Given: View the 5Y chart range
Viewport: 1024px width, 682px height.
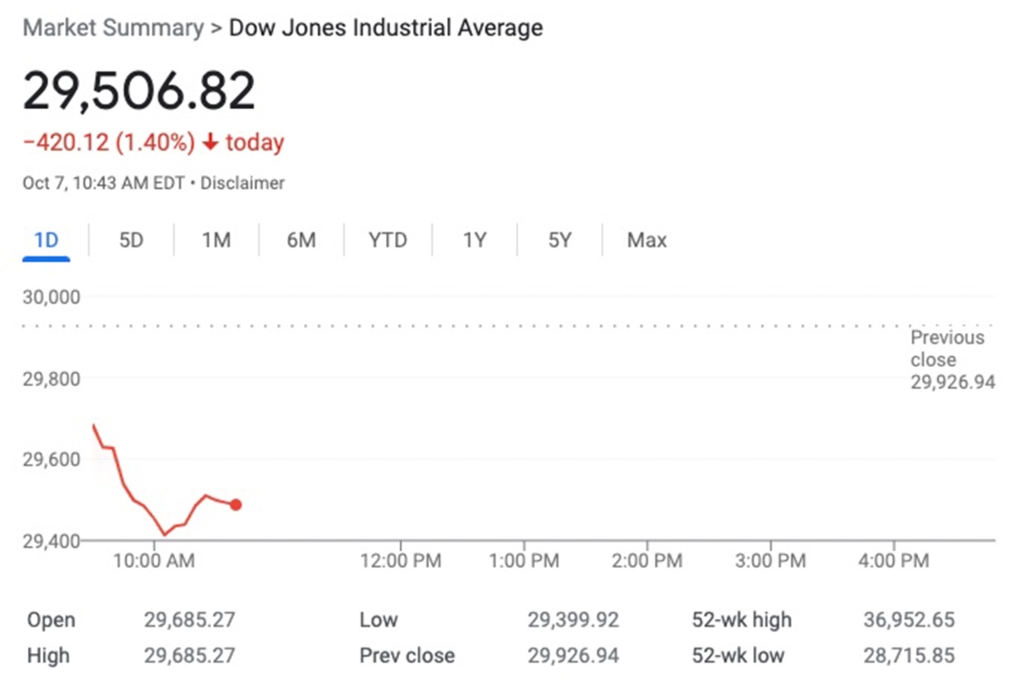Looking at the screenshot, I should pos(560,240).
